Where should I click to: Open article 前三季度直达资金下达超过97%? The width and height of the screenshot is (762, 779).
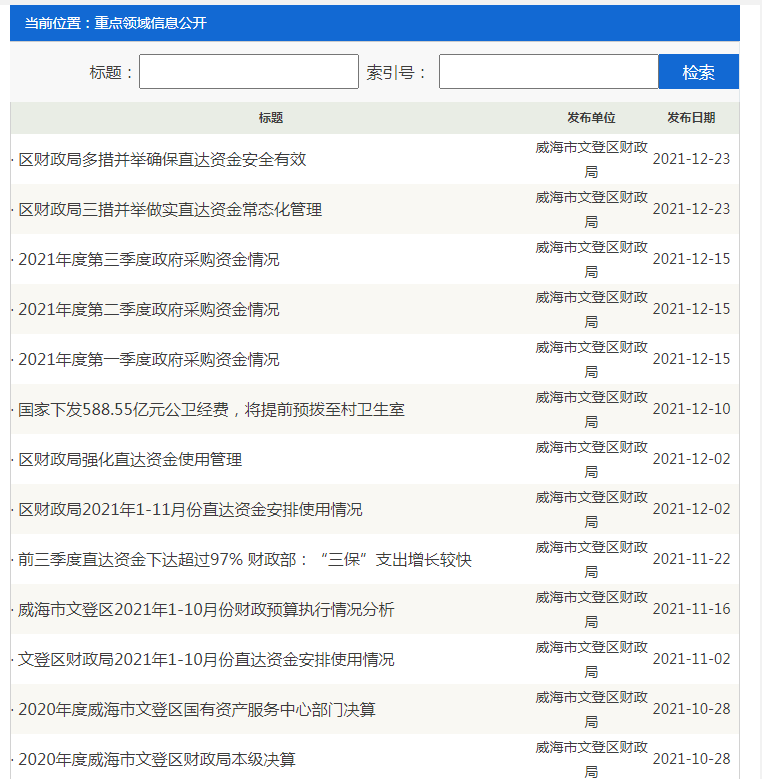[x=244, y=560]
